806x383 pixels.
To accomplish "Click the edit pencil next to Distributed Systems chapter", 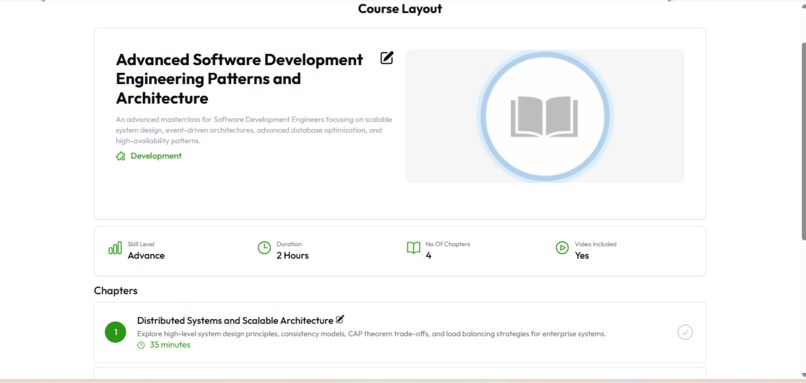I will pyautogui.click(x=340, y=319).
